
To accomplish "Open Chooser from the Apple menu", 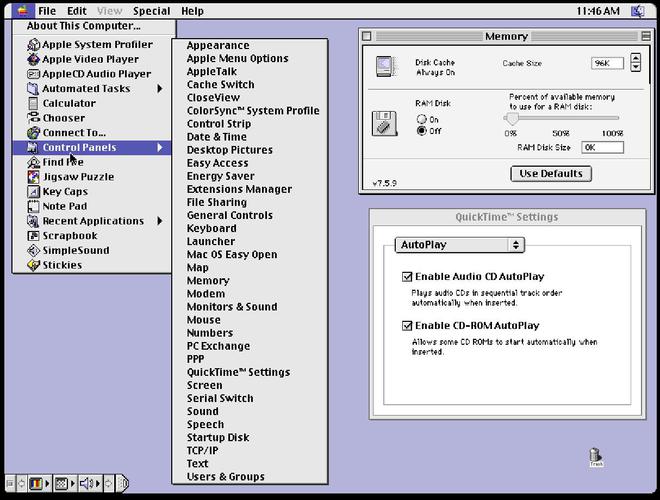I will point(91,118).
